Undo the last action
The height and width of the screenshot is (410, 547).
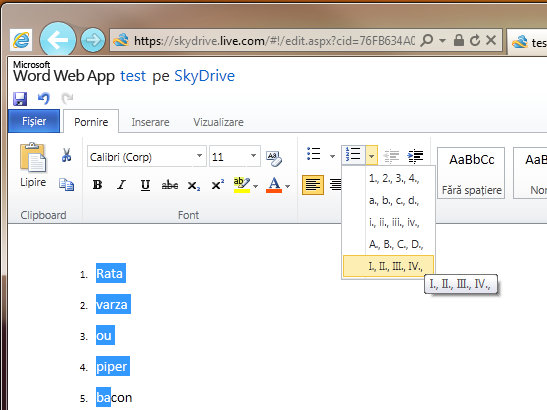pos(44,98)
